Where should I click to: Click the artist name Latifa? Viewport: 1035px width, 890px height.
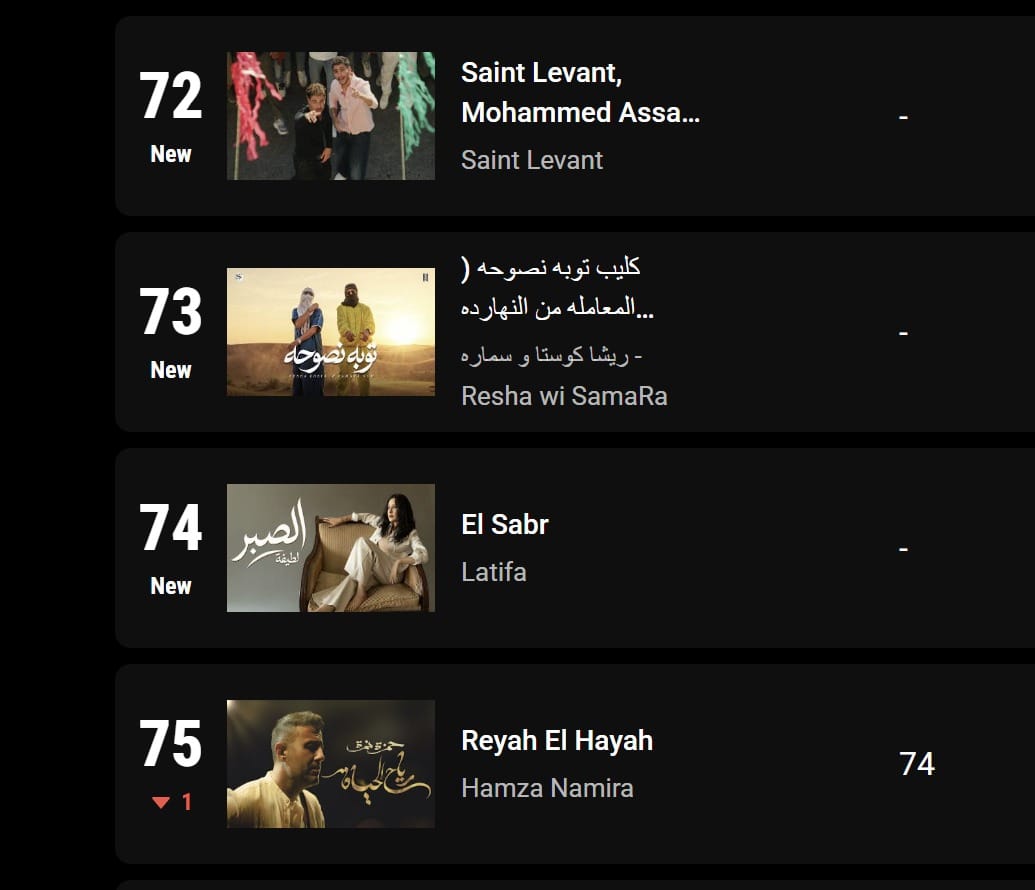point(494,572)
